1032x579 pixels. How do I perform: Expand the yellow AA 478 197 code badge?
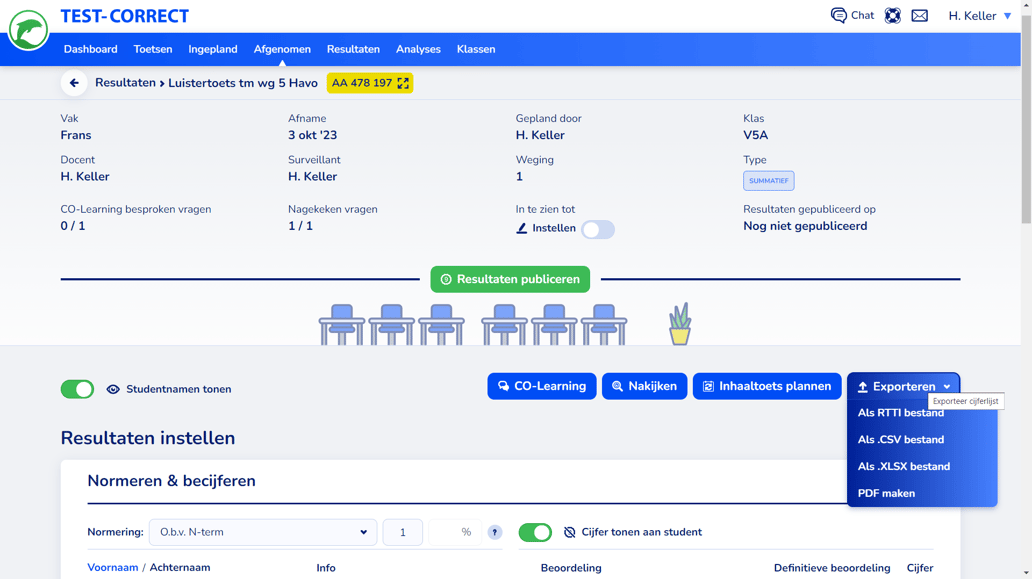[401, 84]
